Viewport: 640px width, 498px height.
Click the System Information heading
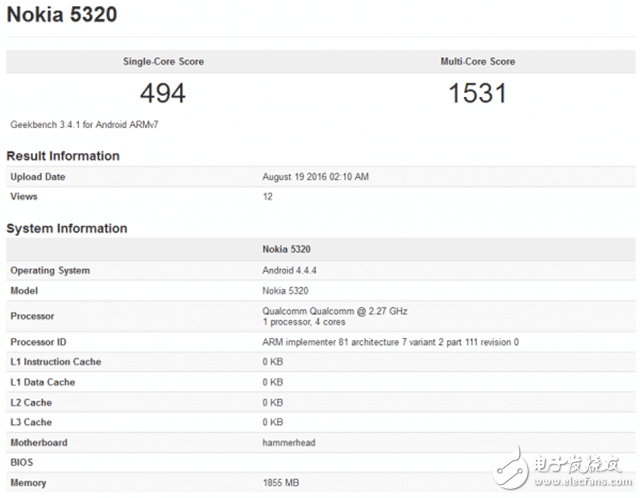[67, 229]
